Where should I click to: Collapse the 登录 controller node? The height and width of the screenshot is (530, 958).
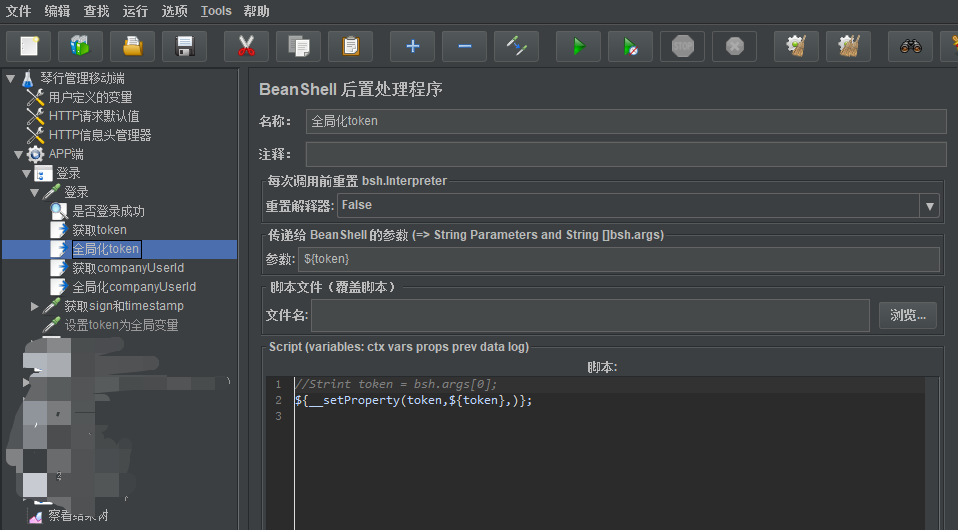pyautogui.click(x=26, y=173)
